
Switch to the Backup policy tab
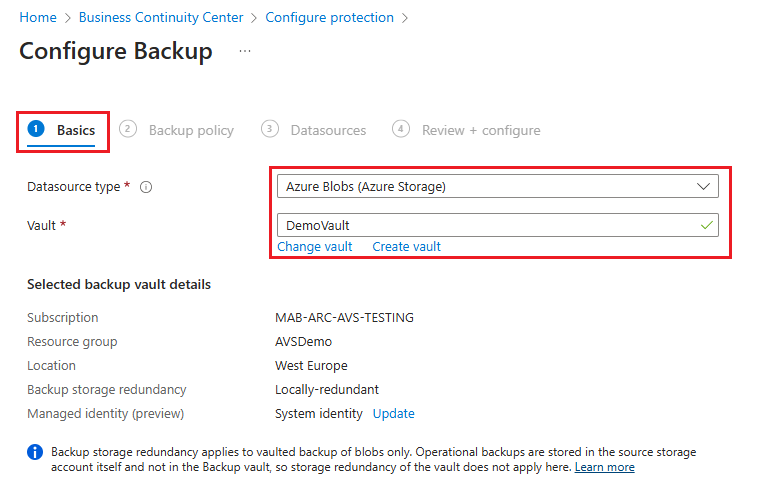click(190, 130)
